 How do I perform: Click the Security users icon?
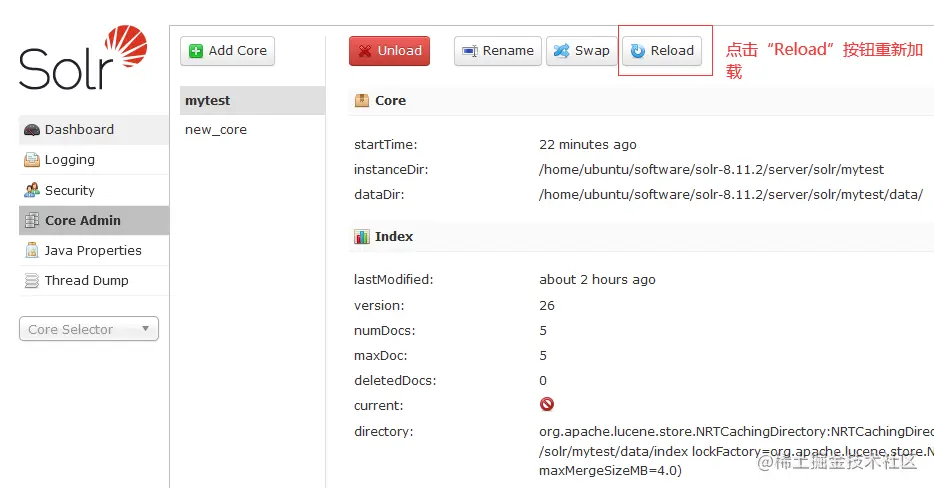tap(32, 190)
